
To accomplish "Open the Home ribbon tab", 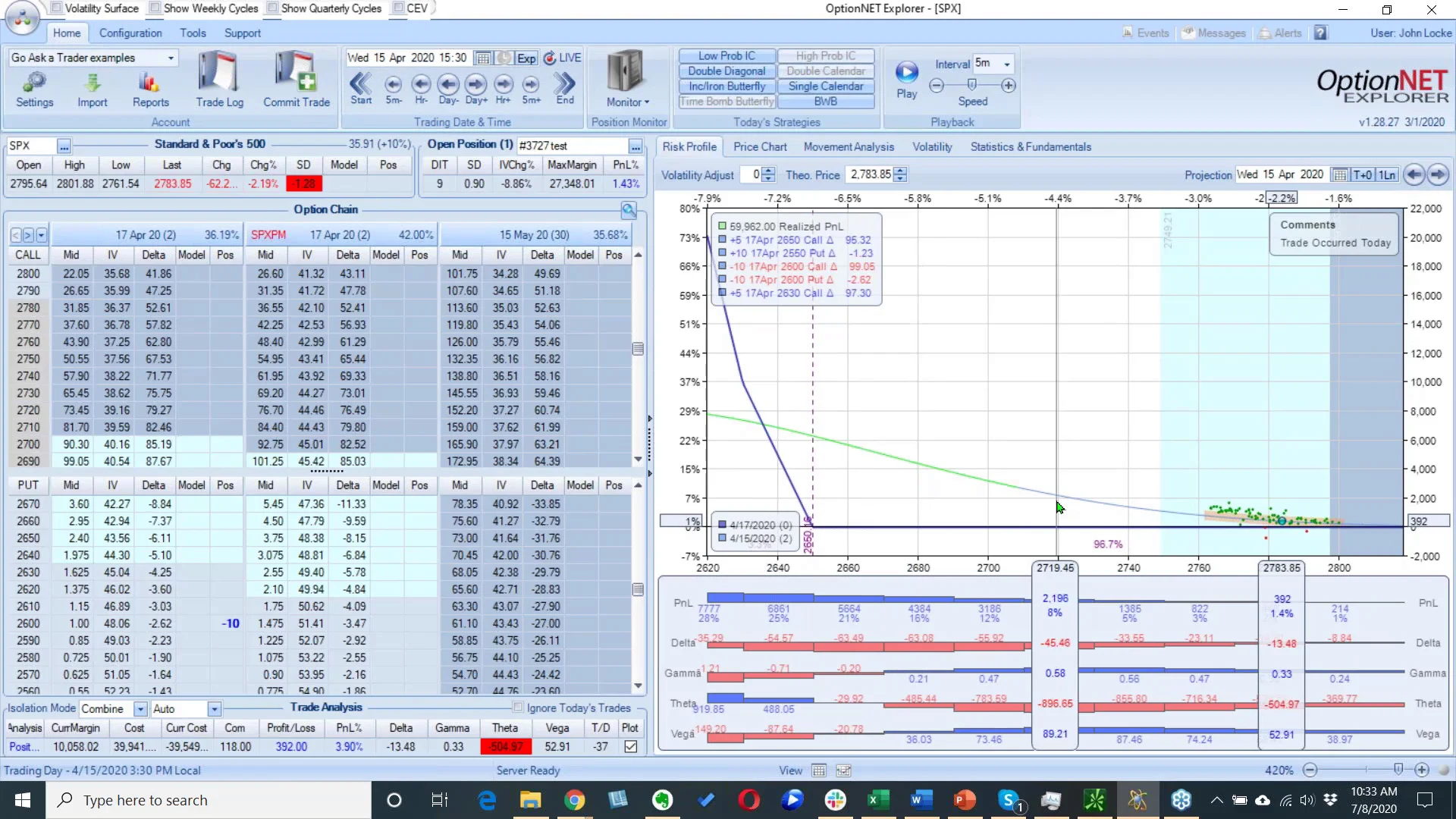I will click(67, 33).
